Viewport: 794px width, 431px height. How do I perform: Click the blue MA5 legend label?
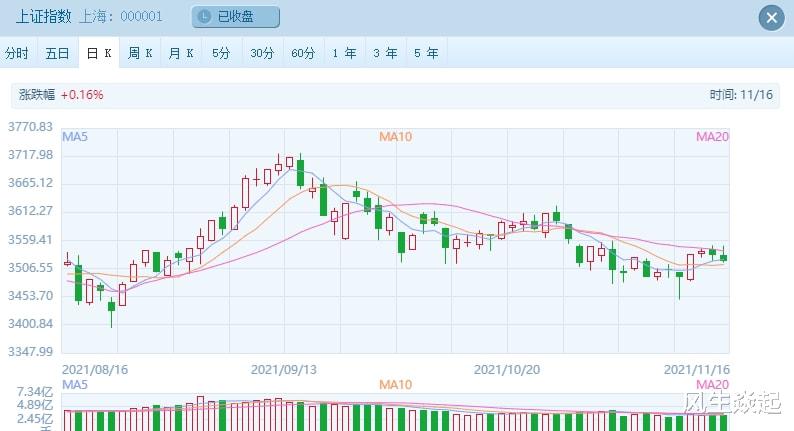click(75, 136)
